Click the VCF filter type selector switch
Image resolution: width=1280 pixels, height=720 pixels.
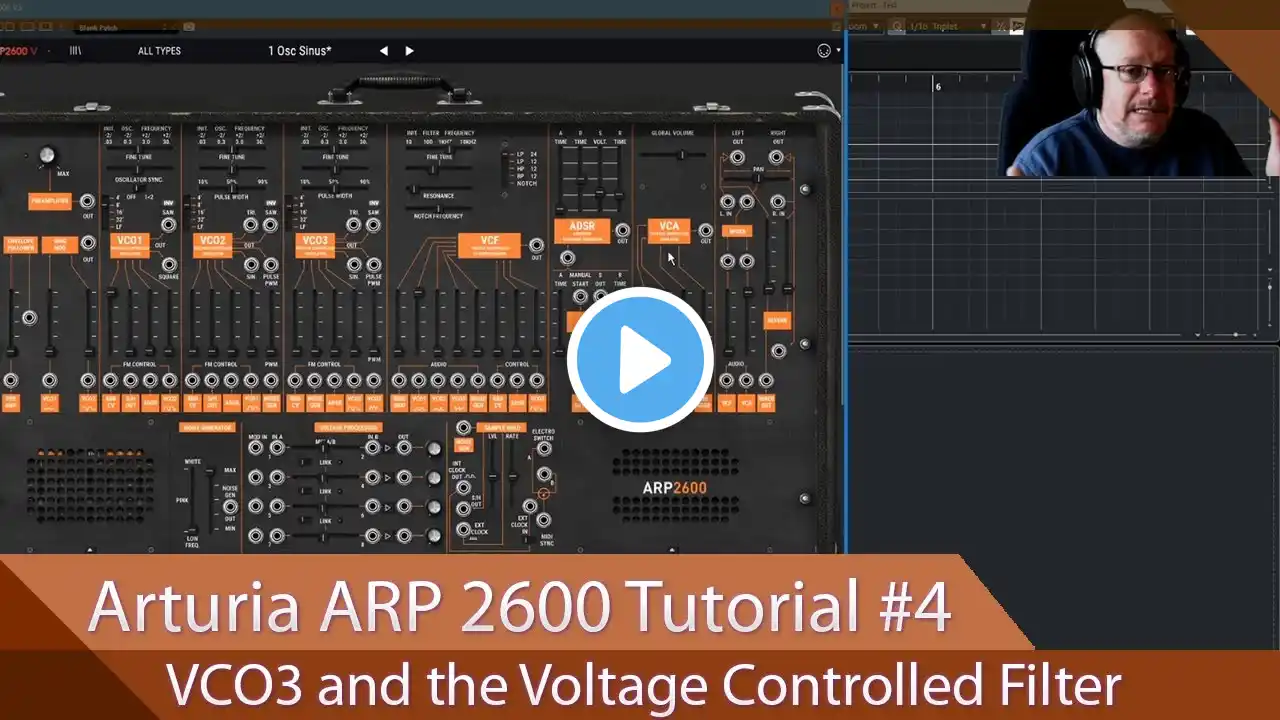click(x=504, y=168)
